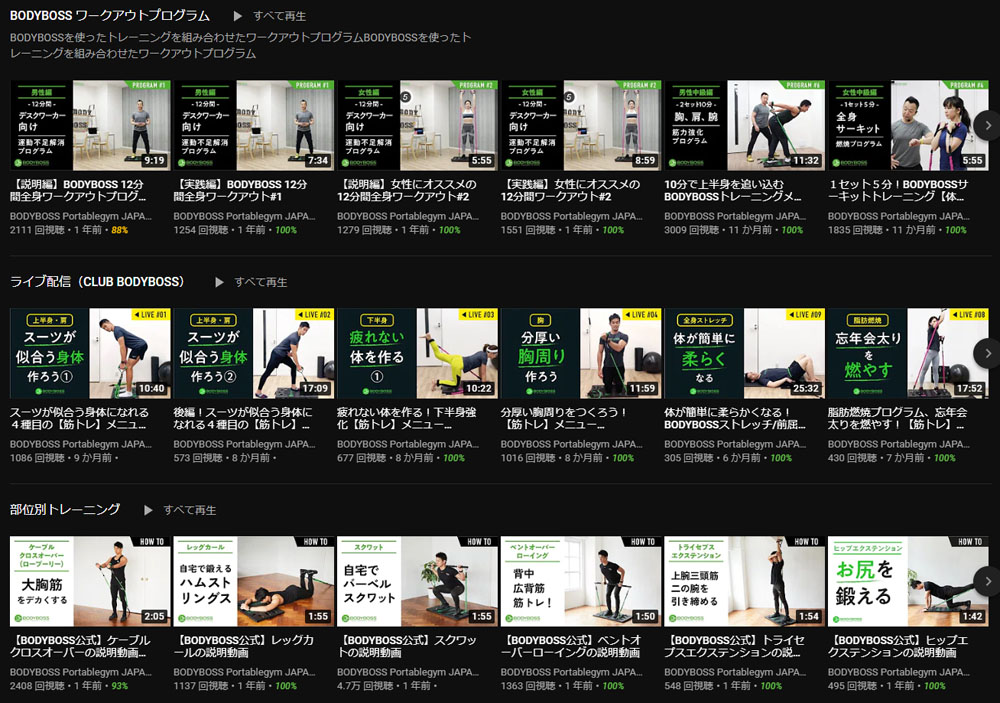Click title 【説明編】BODYBOSS 12分間全身ワークアウトプログ
This screenshot has height=703, width=1000.
click(x=78, y=190)
